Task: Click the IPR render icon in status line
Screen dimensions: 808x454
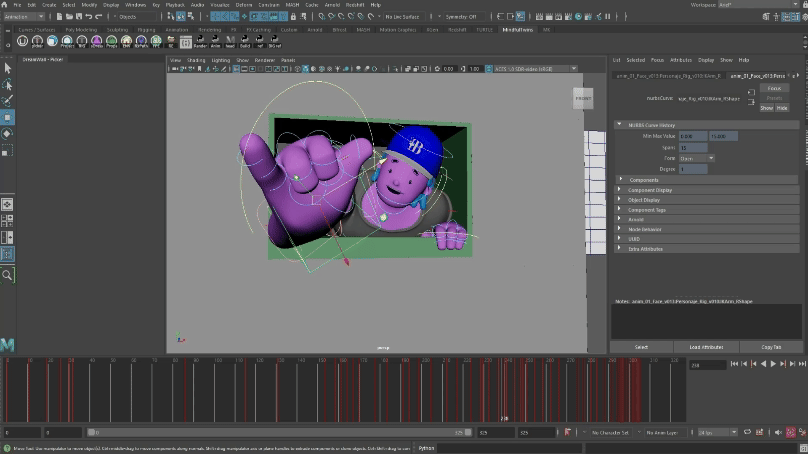Action: (x=559, y=16)
